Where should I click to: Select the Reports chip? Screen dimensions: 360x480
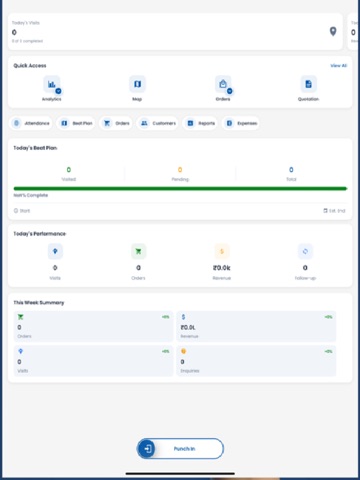pos(200,123)
